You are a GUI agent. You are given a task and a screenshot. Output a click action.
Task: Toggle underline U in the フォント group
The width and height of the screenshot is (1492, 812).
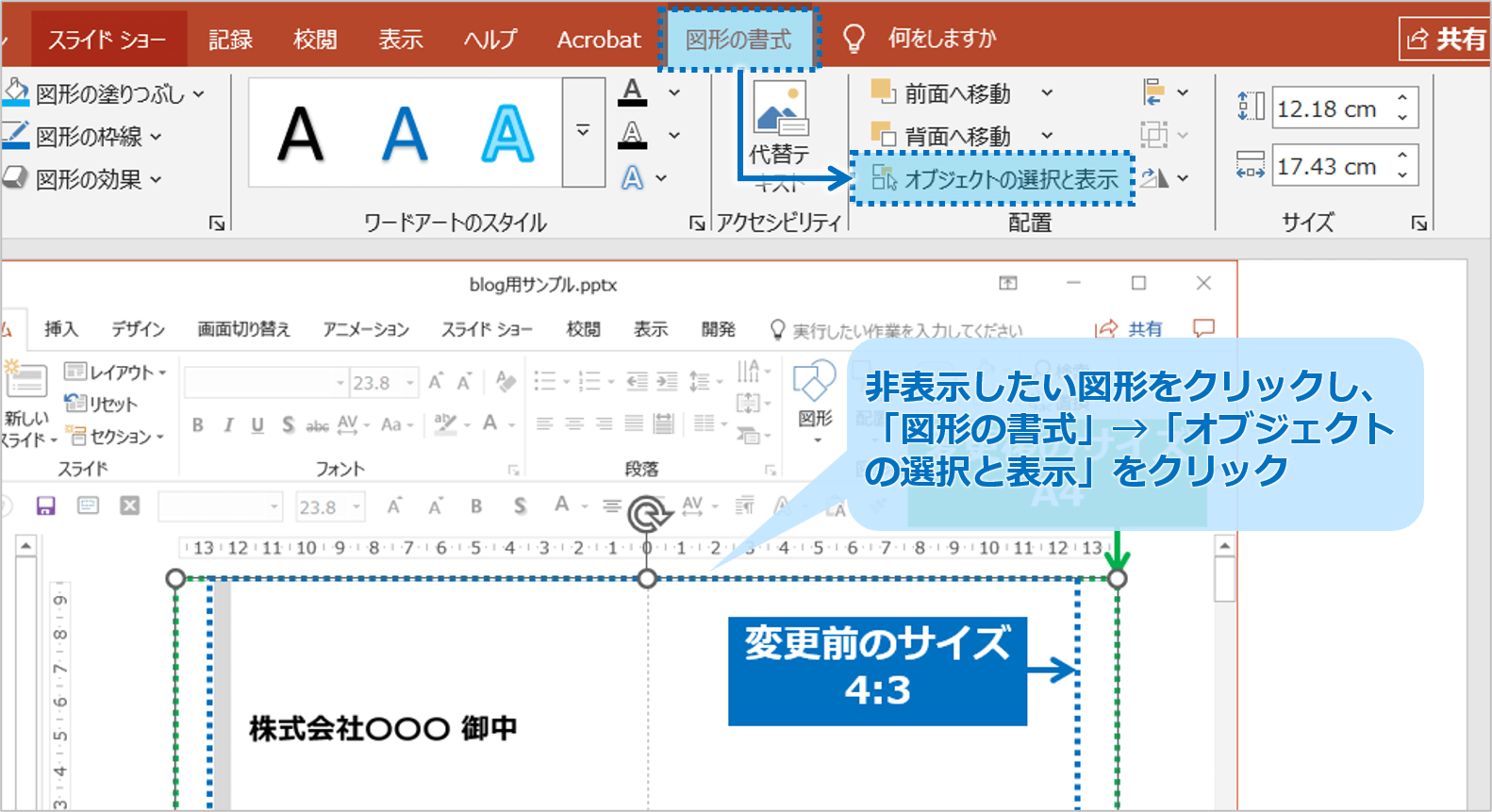coord(257,425)
